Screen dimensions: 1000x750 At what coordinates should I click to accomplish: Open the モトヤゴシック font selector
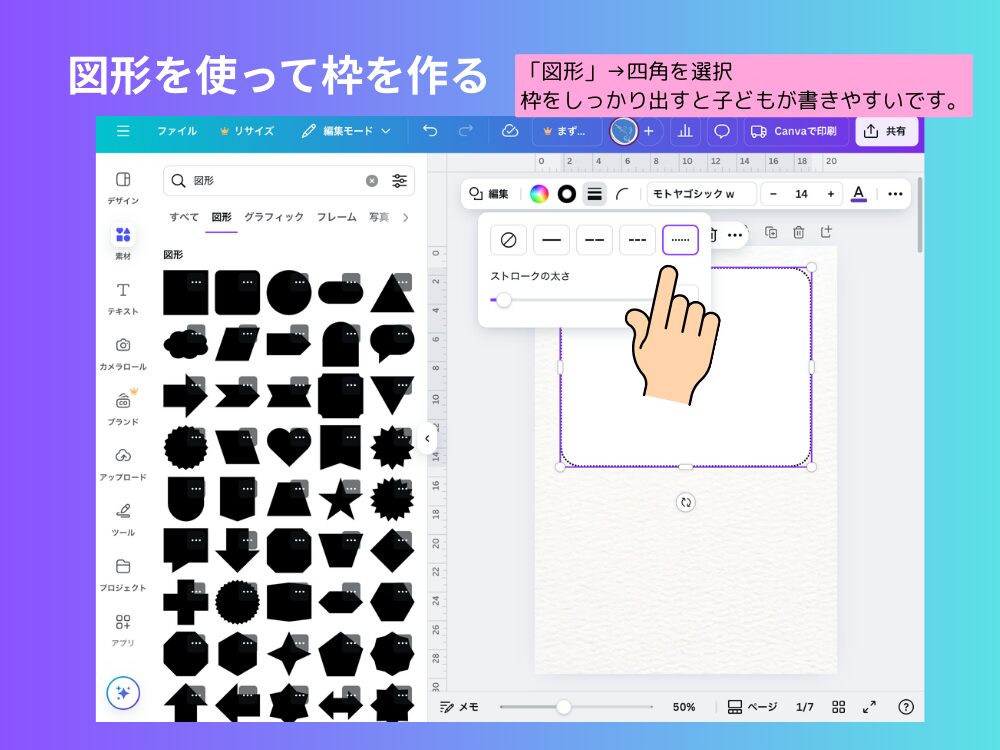700,194
